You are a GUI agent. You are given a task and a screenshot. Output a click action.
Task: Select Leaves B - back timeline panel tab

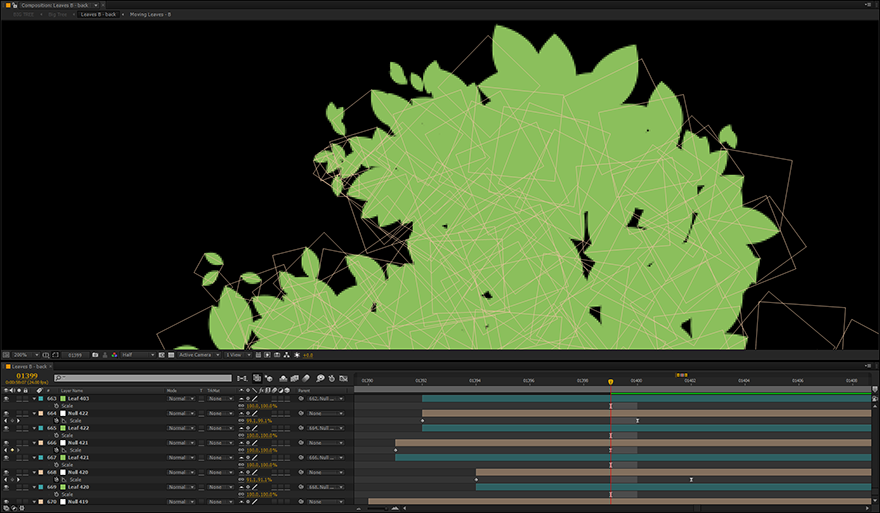[x=29, y=367]
